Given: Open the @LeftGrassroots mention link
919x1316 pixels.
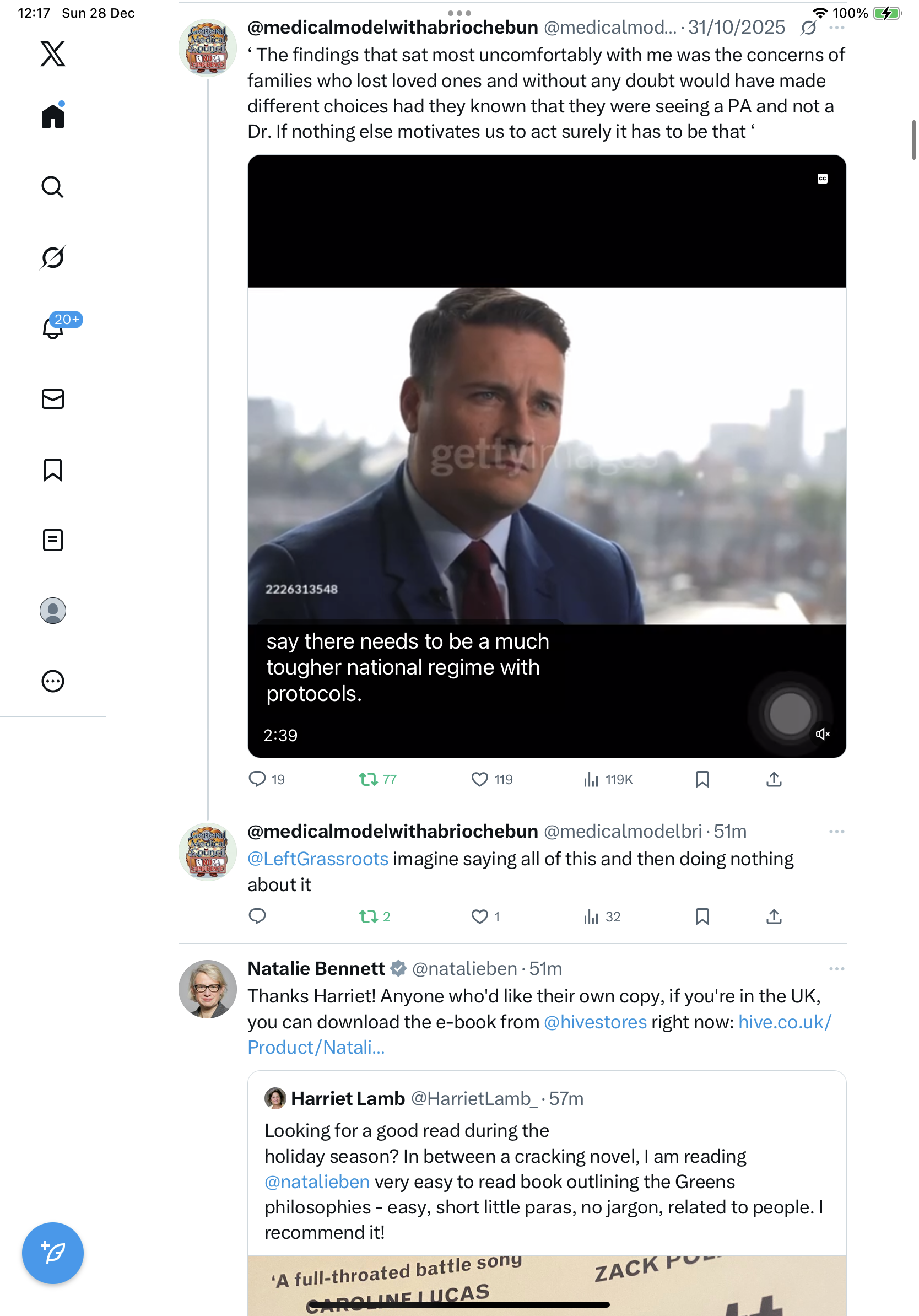Looking at the screenshot, I should [x=318, y=859].
